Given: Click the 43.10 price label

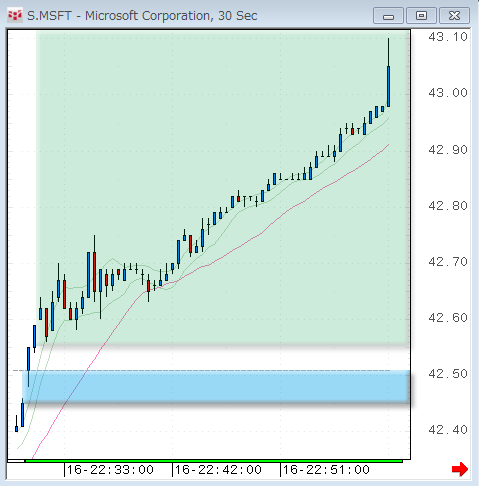Looking at the screenshot, I should pyautogui.click(x=448, y=37).
